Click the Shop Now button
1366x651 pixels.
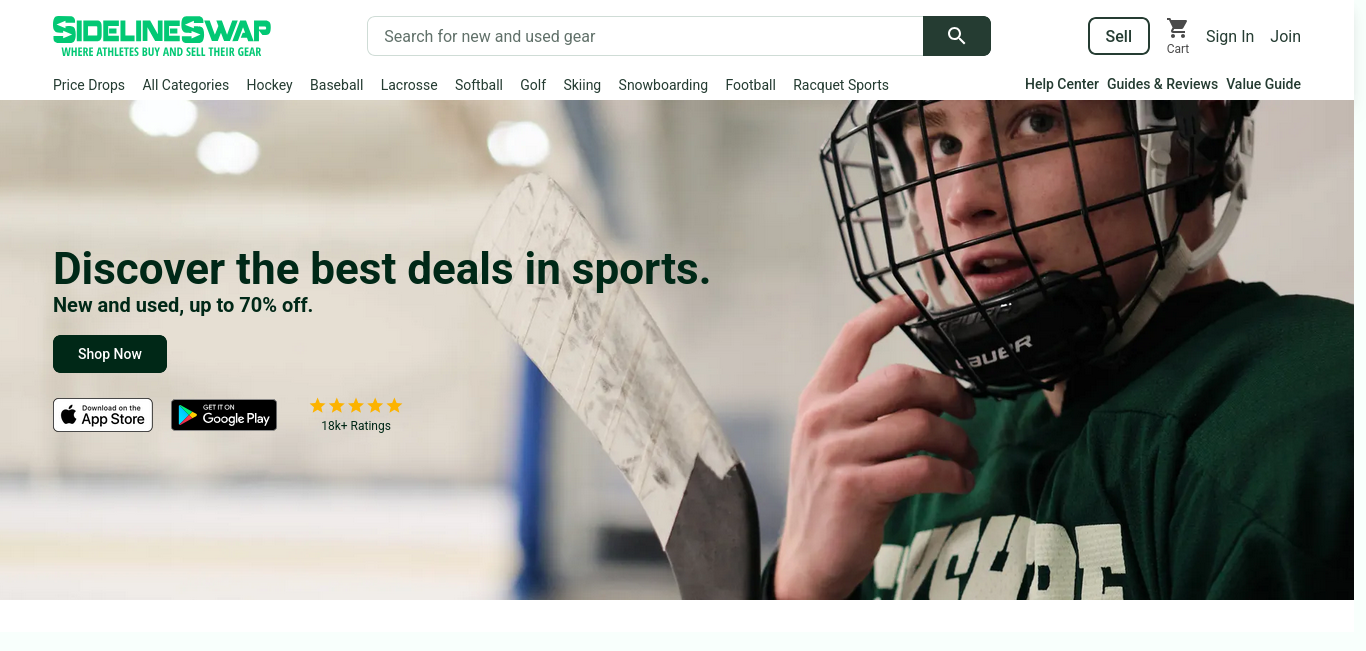[x=110, y=354]
